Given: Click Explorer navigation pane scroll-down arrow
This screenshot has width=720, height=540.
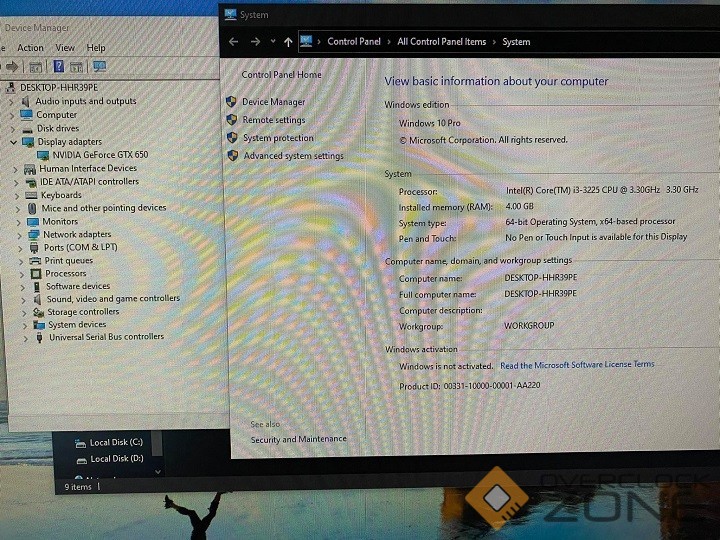Looking at the screenshot, I should point(158,472).
